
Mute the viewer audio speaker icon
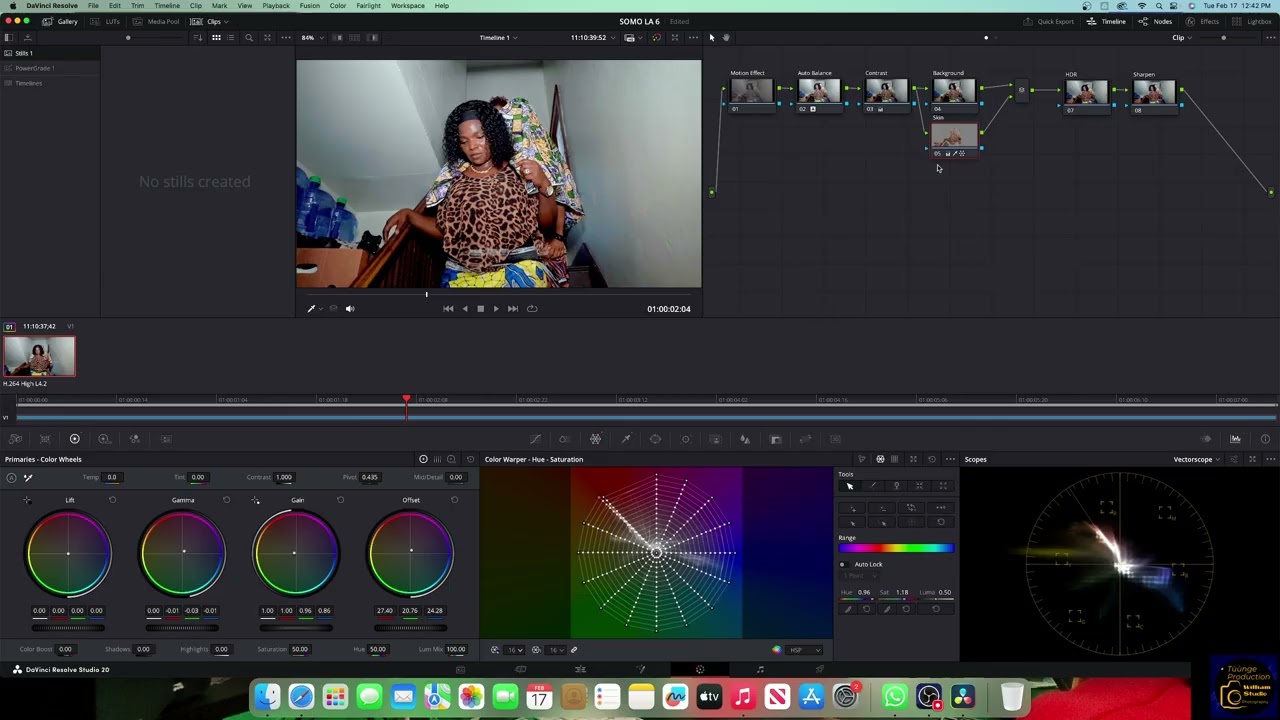(350, 309)
